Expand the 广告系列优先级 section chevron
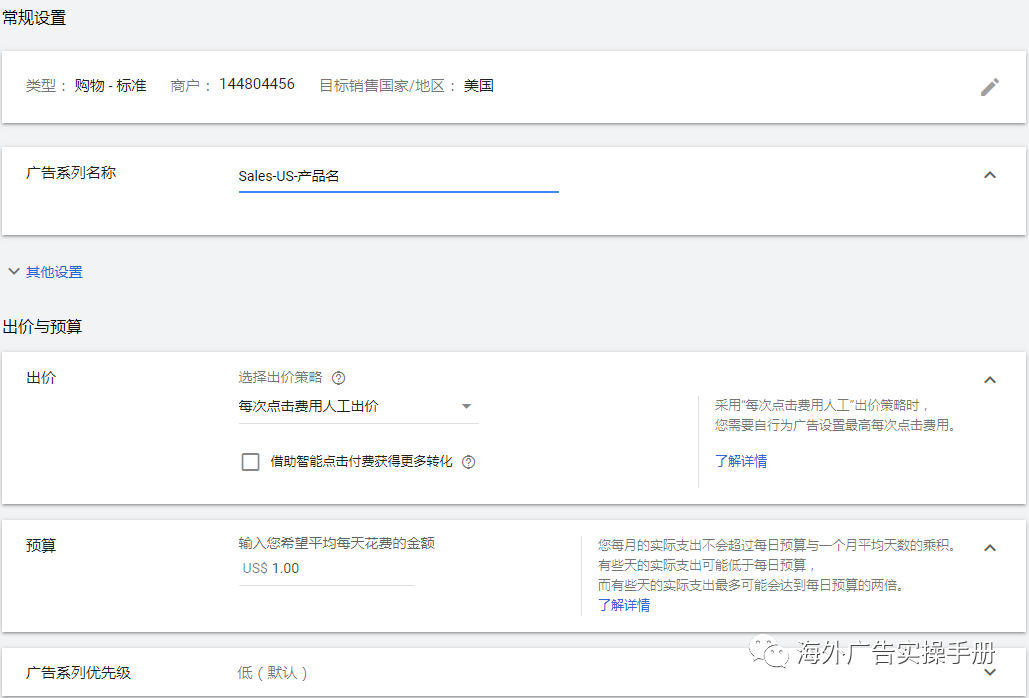The width and height of the screenshot is (1029, 698). (990, 674)
